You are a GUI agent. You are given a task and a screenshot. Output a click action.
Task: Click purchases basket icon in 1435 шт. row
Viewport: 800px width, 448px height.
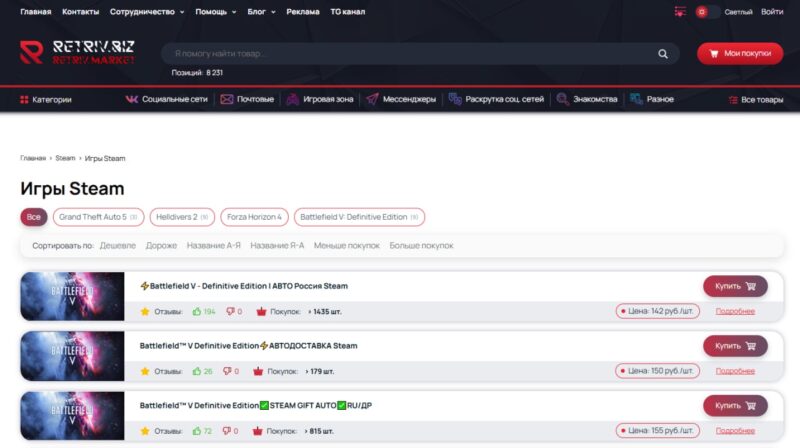tap(261, 311)
